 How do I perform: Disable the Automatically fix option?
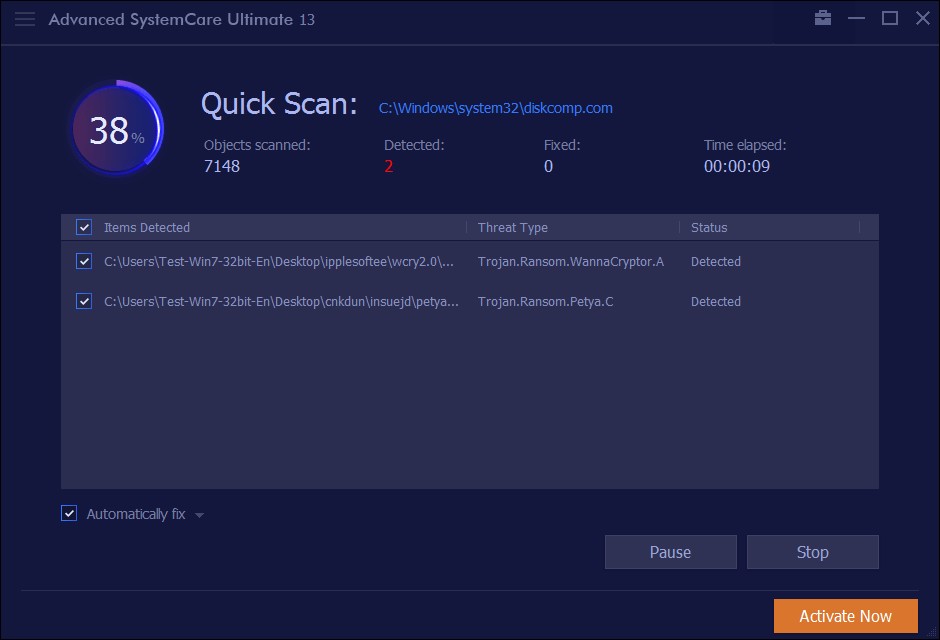pyautogui.click(x=68, y=513)
